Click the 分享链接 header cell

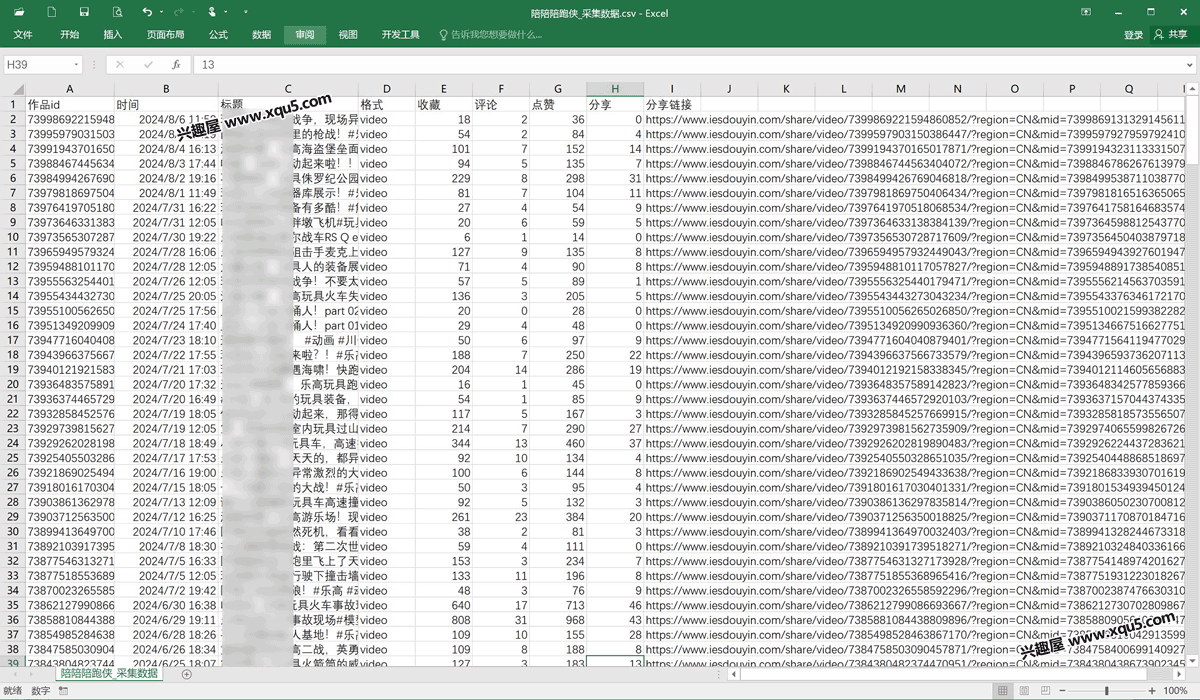672,104
